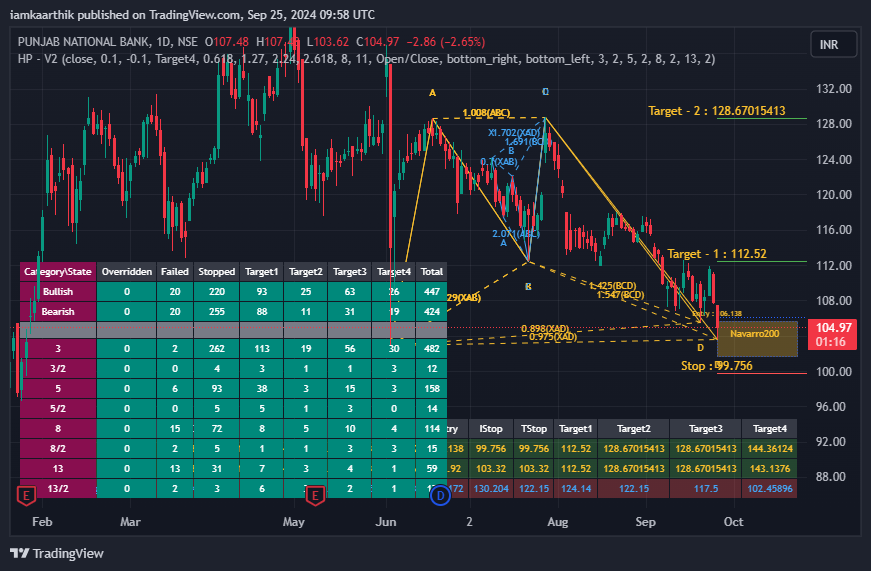This screenshot has width=871, height=571.
Task: Click the 5/2 row label
Action: [x=58, y=408]
